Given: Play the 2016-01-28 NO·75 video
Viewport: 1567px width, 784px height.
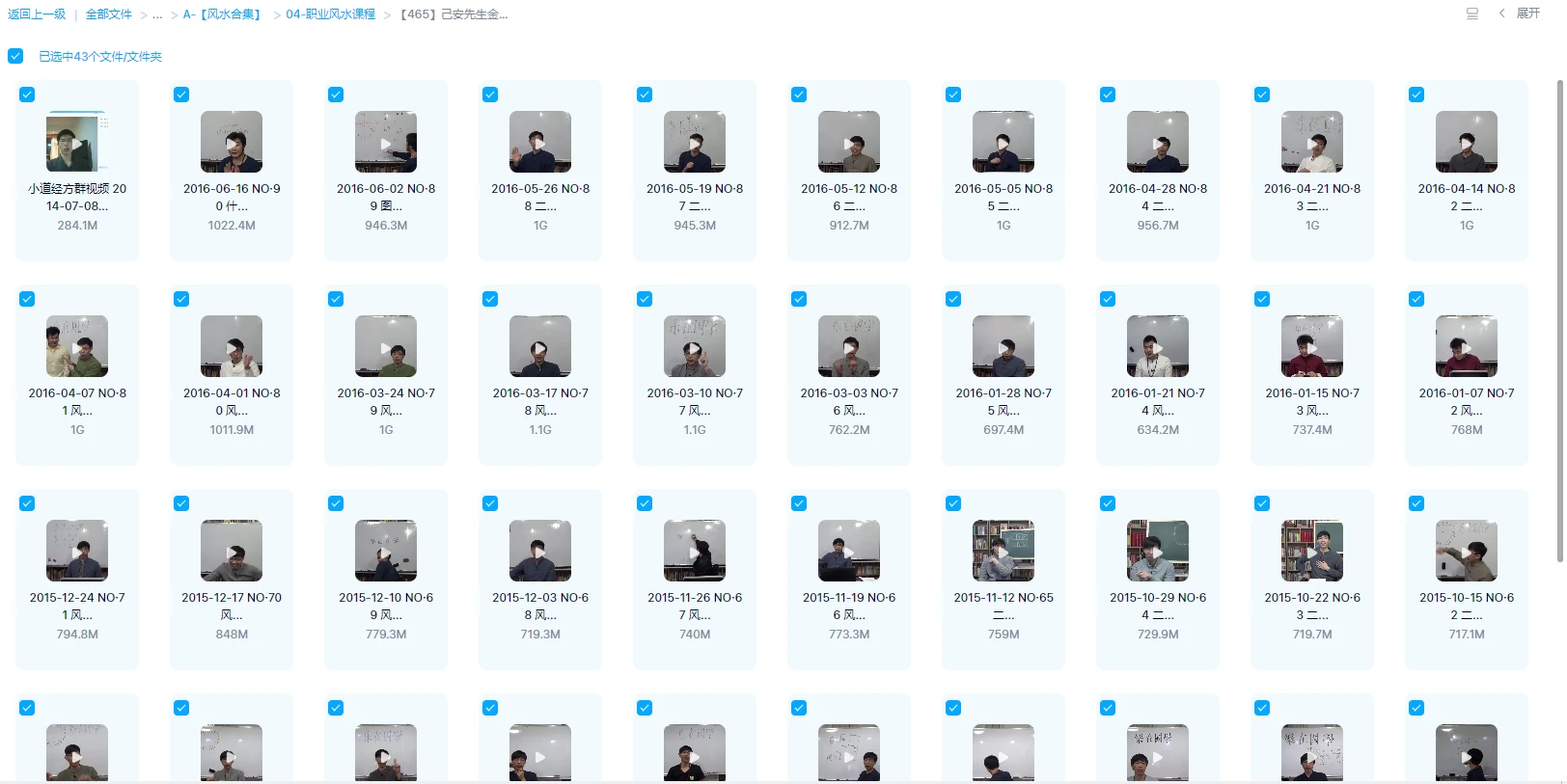Looking at the screenshot, I should pyautogui.click(x=1003, y=346).
